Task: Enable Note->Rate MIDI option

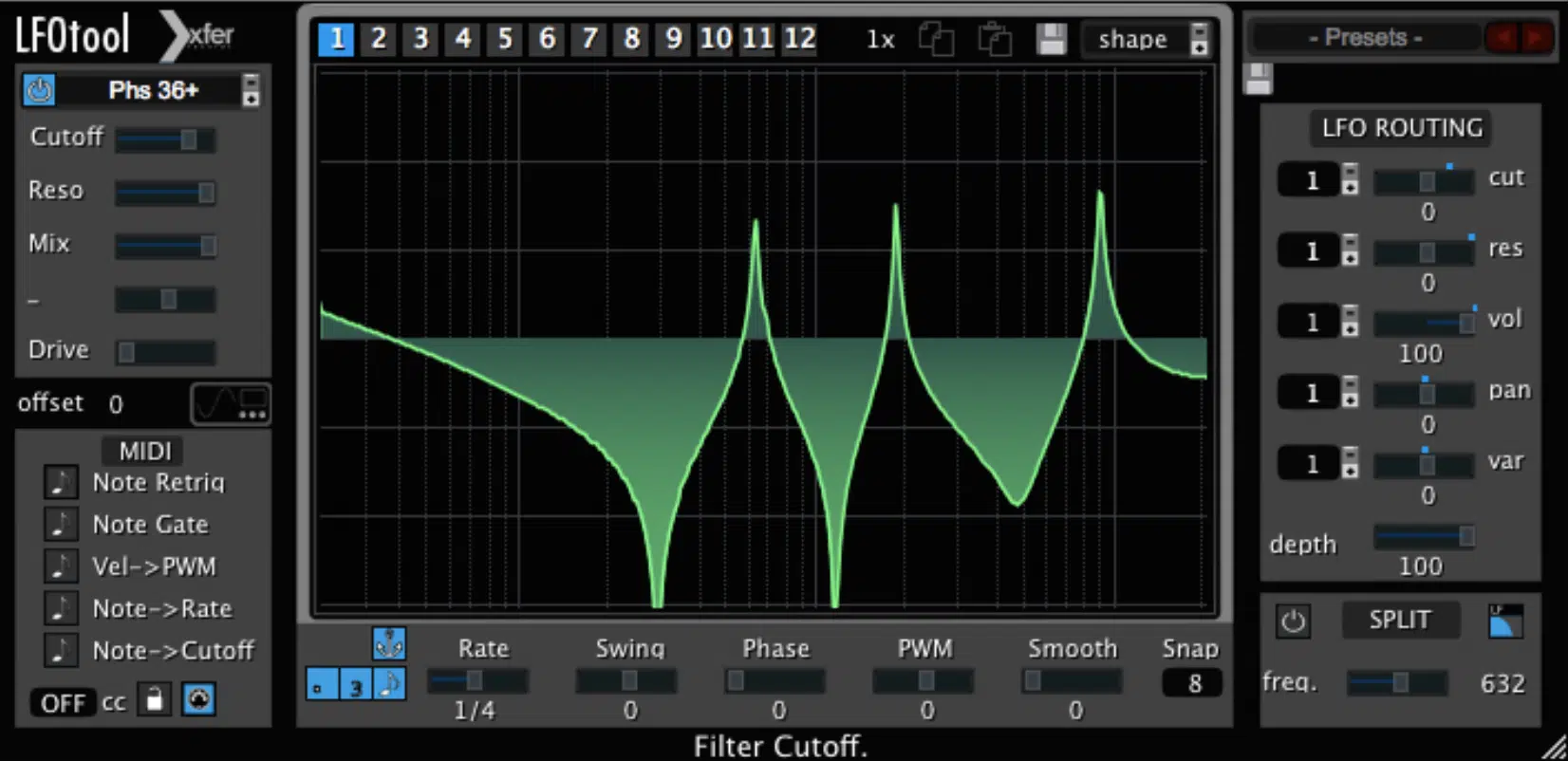Action: click(61, 608)
